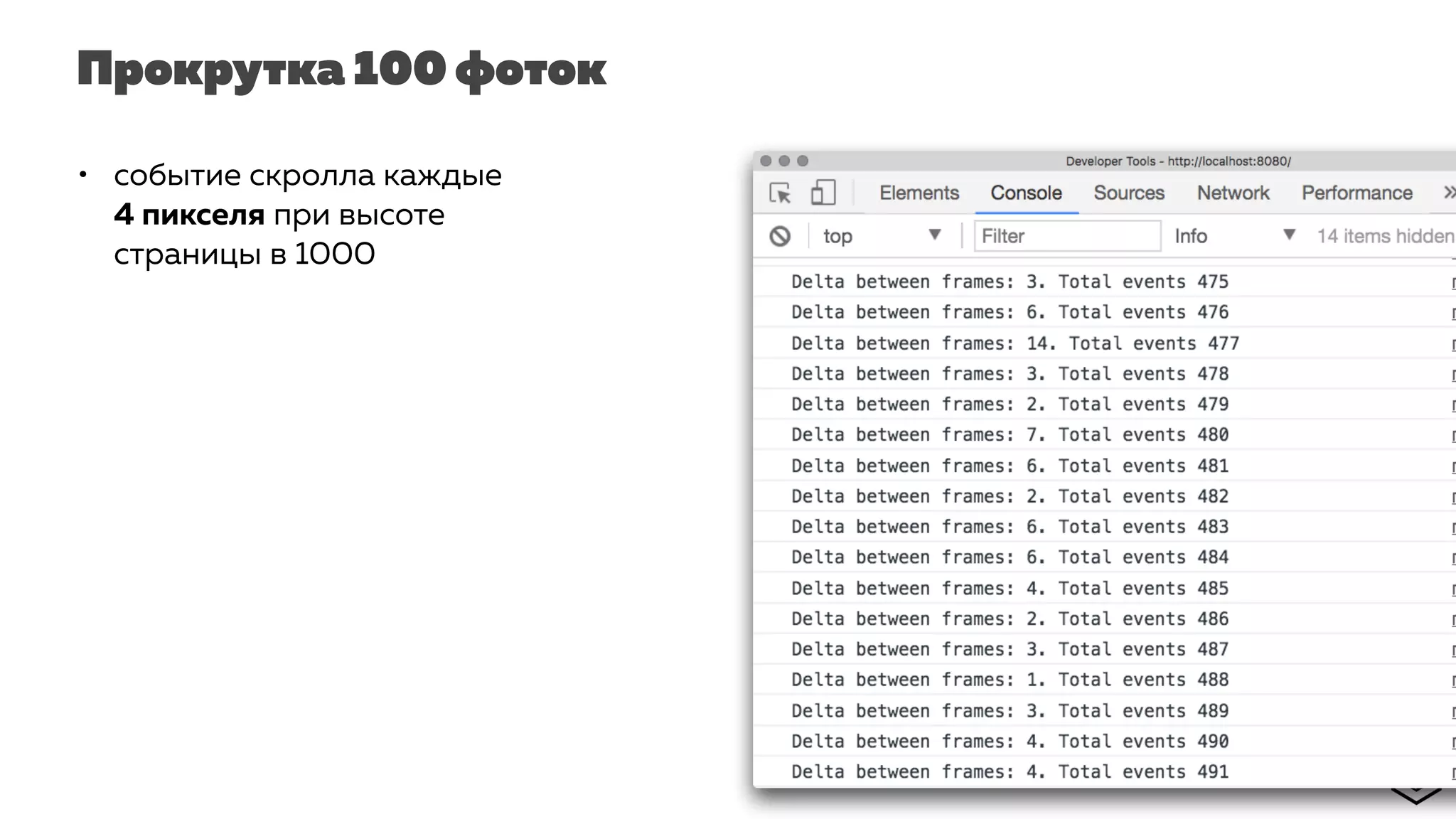Screen dimensions: 1456x819
Task: Open the Performance tab
Action: click(1356, 193)
